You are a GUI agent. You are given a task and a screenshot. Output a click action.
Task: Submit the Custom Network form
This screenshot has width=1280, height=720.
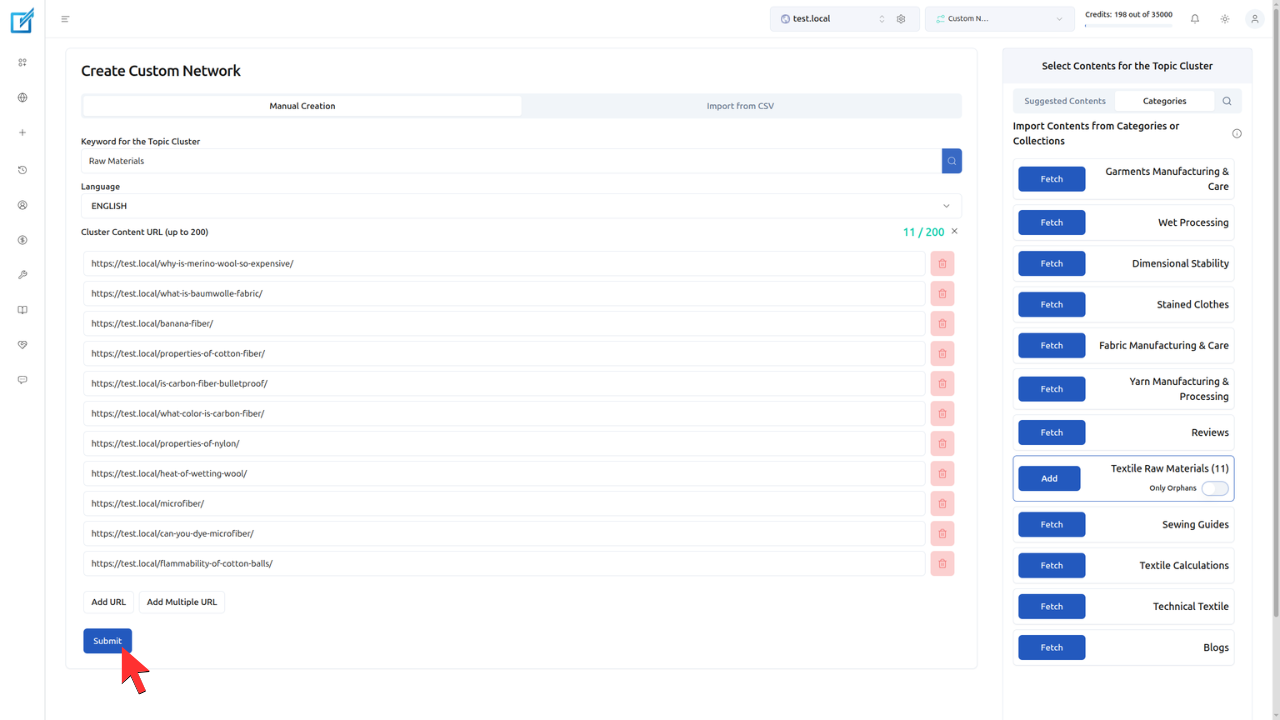click(x=107, y=641)
